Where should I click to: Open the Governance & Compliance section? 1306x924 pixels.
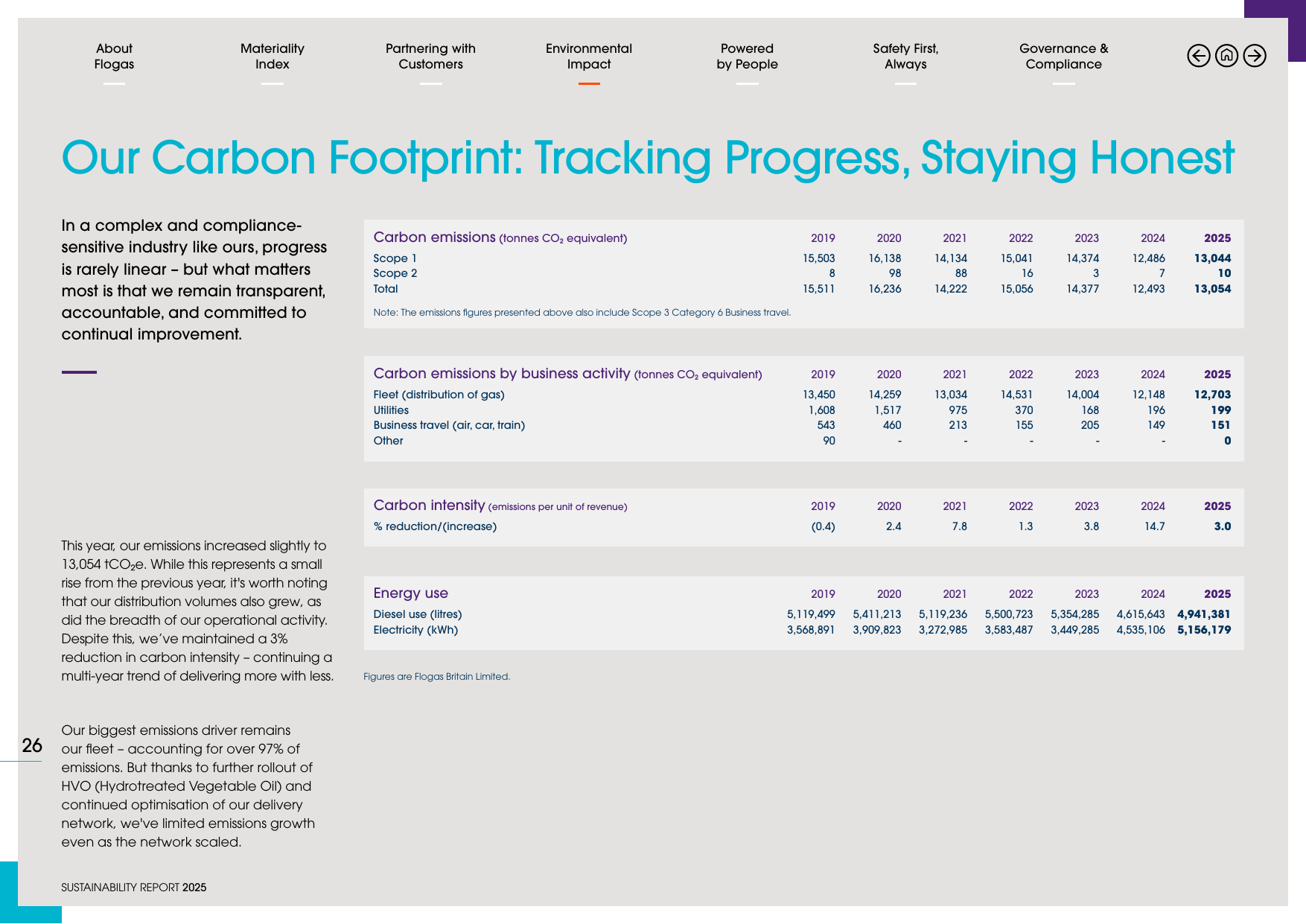coord(1063,57)
